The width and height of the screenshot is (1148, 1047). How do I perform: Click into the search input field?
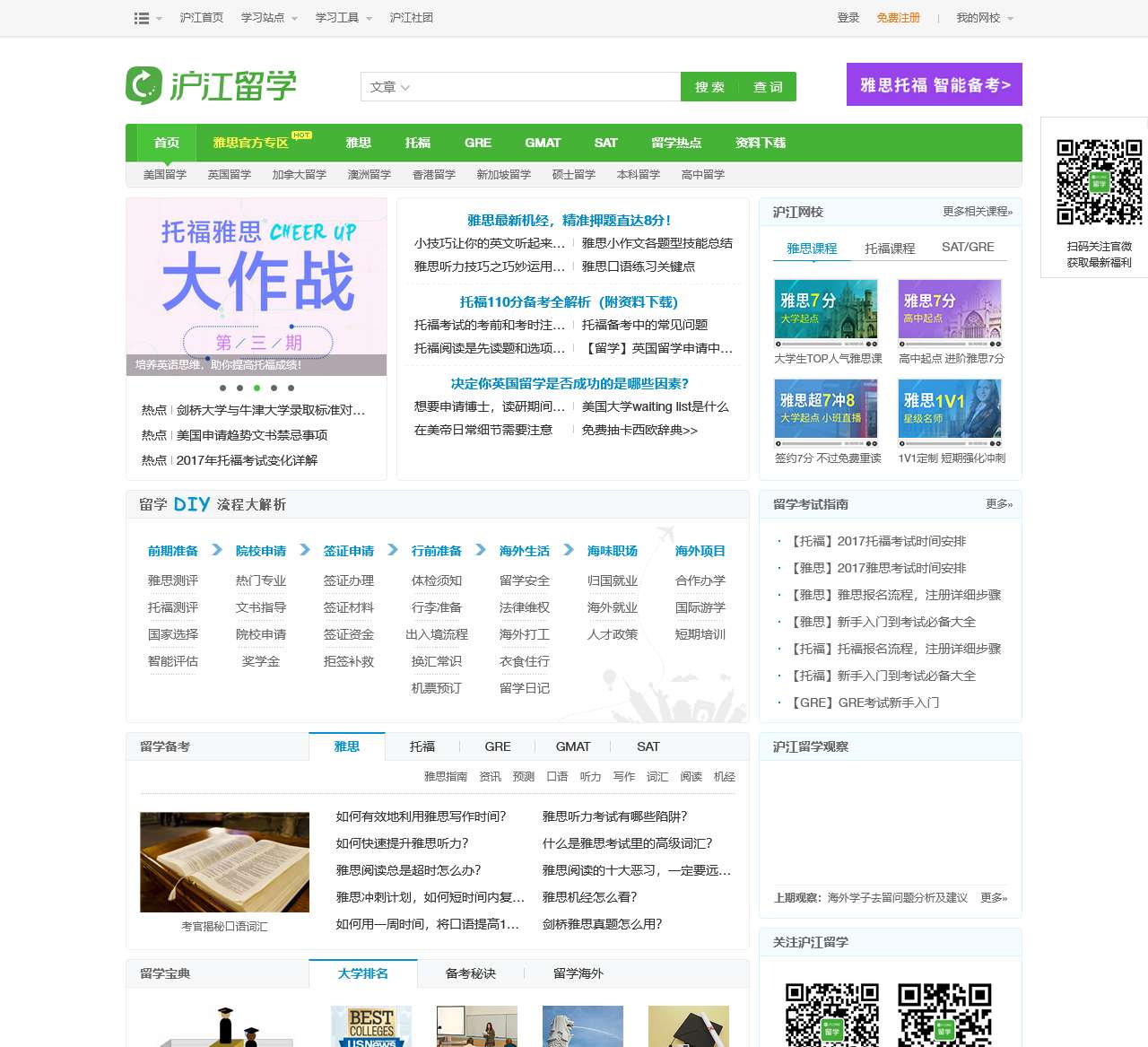pyautogui.click(x=549, y=87)
